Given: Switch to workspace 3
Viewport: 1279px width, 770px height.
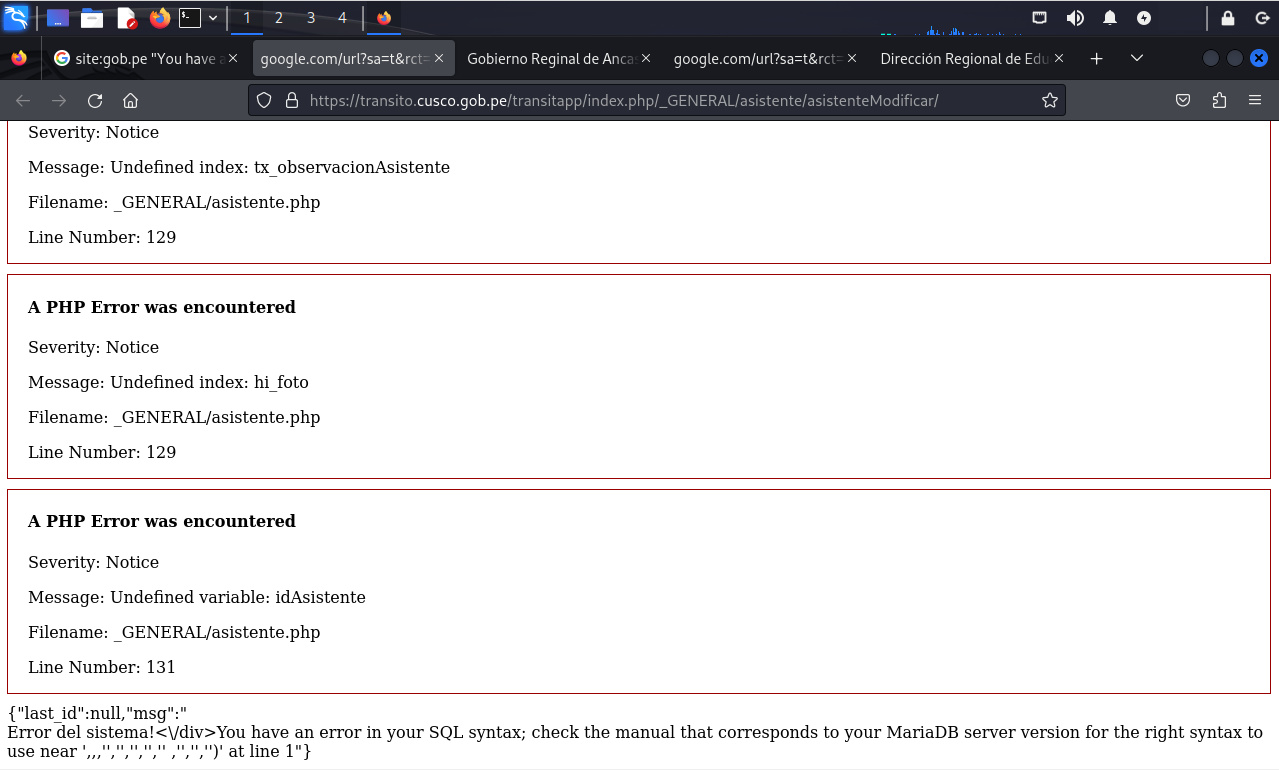Looking at the screenshot, I should [311, 18].
